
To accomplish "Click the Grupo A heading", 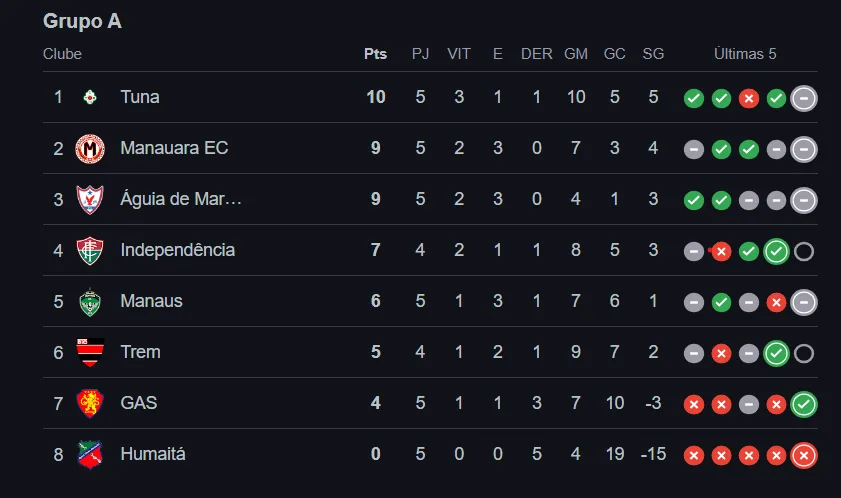I will (x=82, y=21).
